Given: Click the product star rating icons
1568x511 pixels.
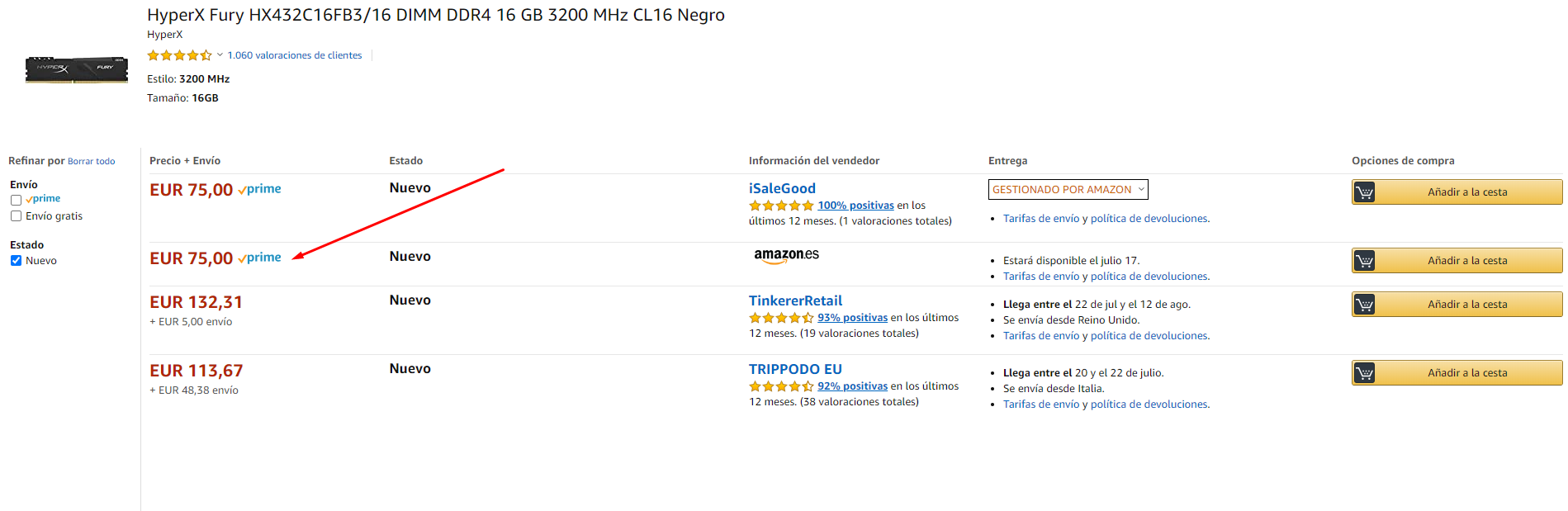Looking at the screenshot, I should point(179,55).
